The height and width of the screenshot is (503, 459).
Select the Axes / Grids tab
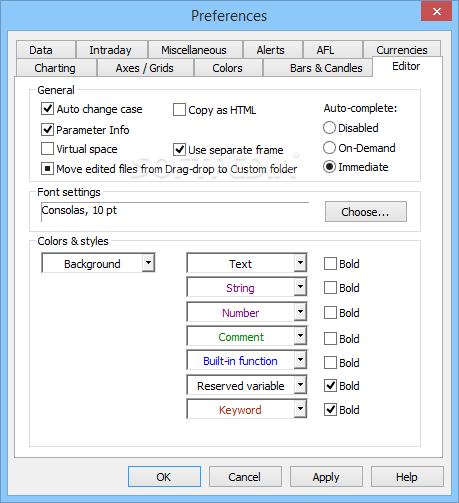145,68
